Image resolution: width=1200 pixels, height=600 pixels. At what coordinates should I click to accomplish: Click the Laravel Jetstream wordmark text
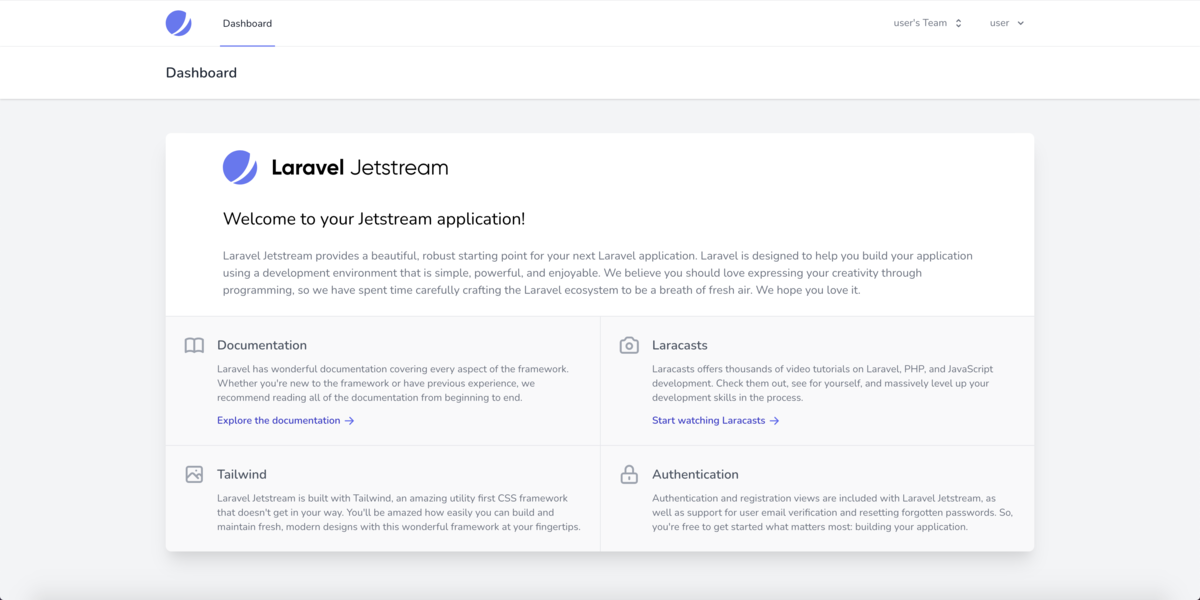pyautogui.click(x=360, y=168)
